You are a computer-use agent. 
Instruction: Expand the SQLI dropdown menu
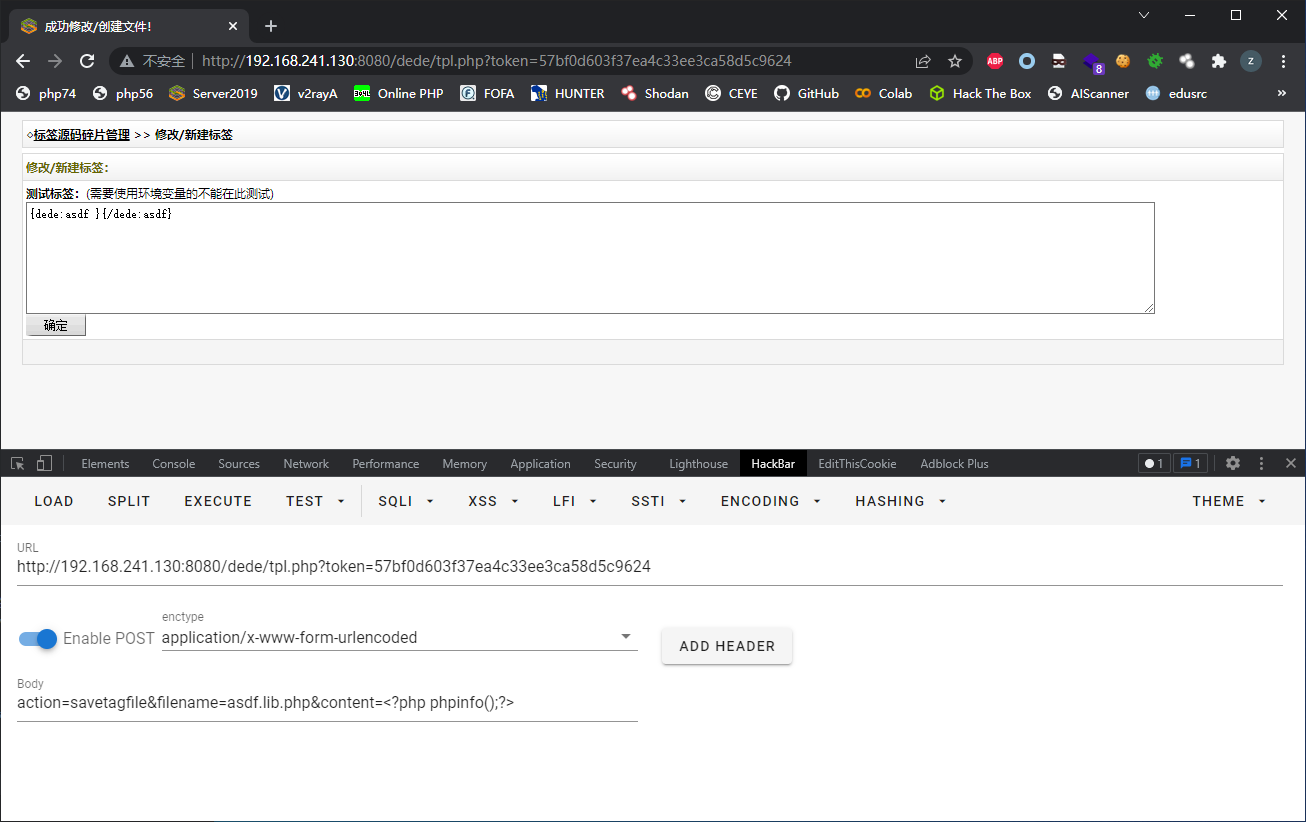pyautogui.click(x=406, y=501)
